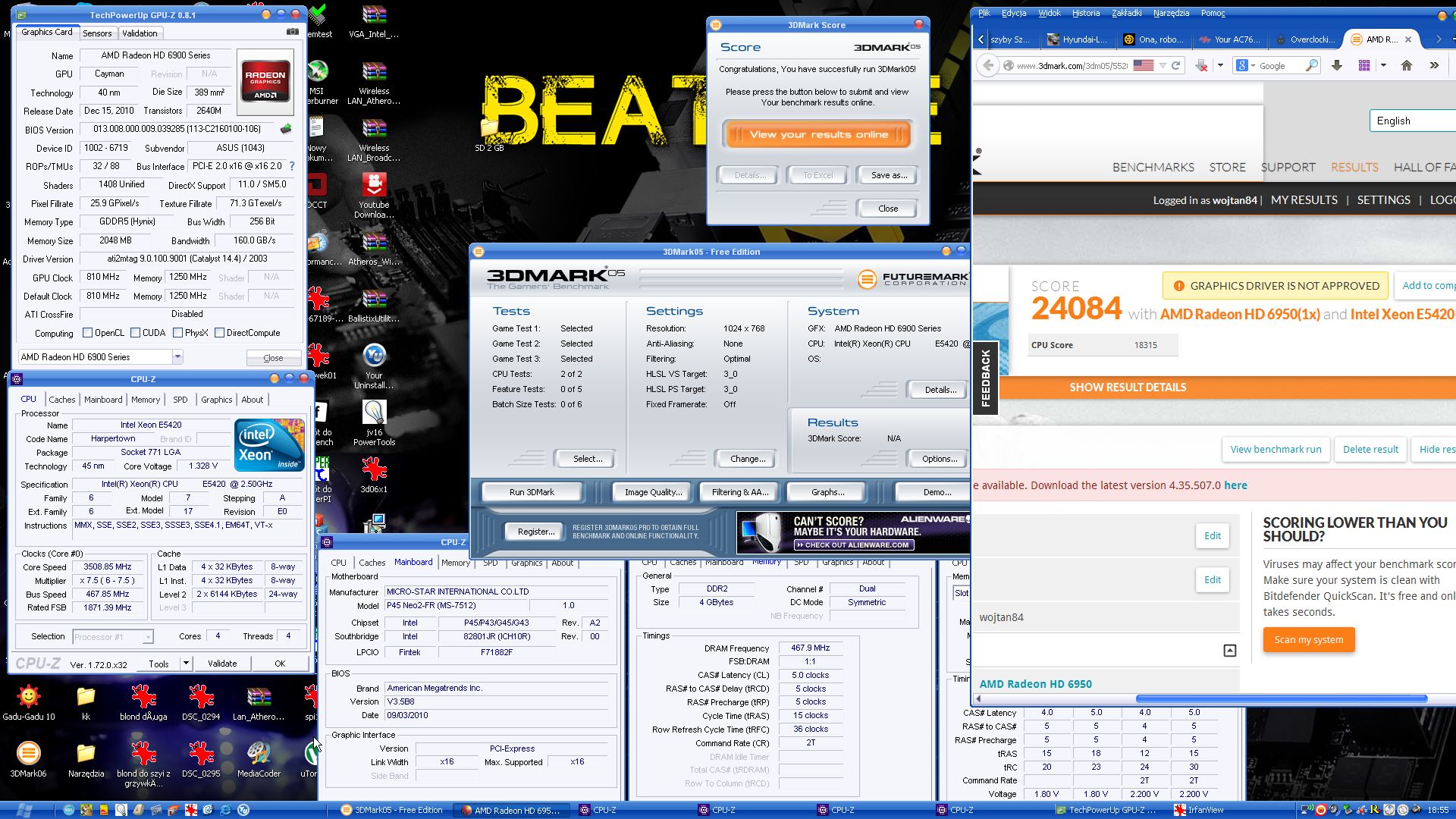Click the download-blocked red X toolbar icon
This screenshot has height=819, width=1456.
pos(1201,65)
